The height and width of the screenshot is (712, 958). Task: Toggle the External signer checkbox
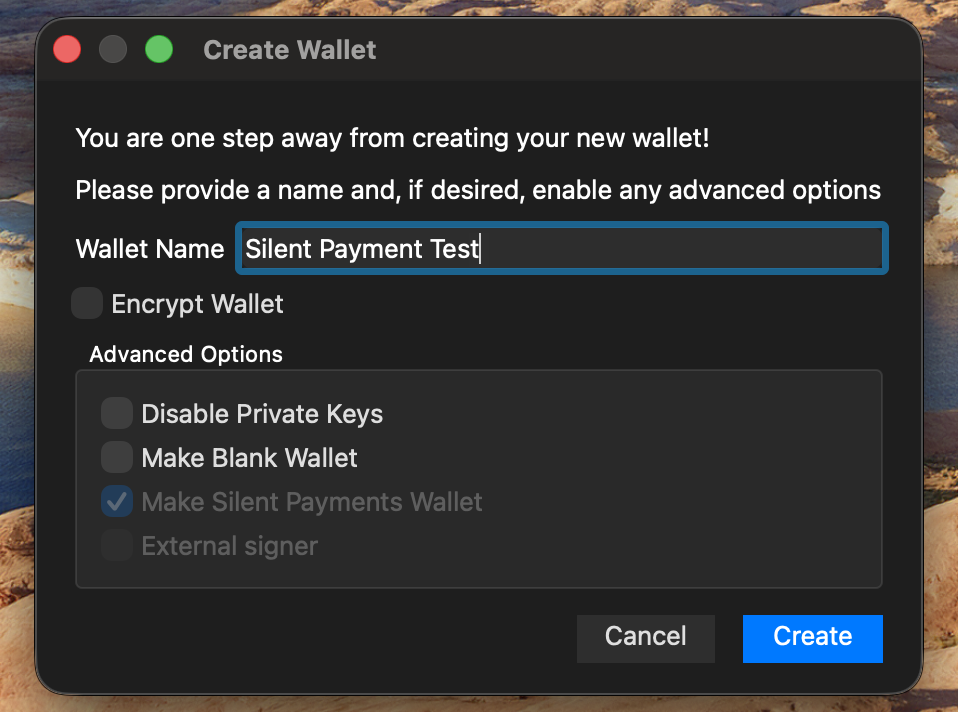point(117,546)
